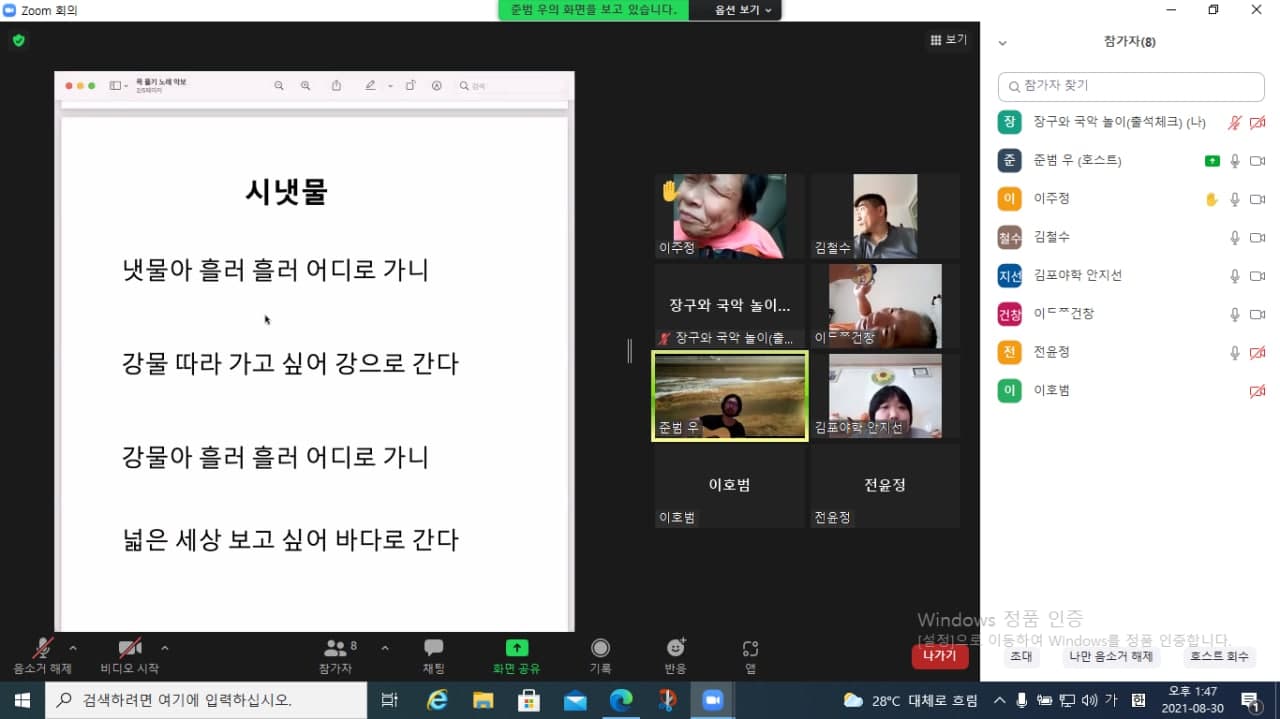This screenshot has height=719, width=1280.
Task: Click the green 화면 공유 share button
Action: tap(516, 656)
